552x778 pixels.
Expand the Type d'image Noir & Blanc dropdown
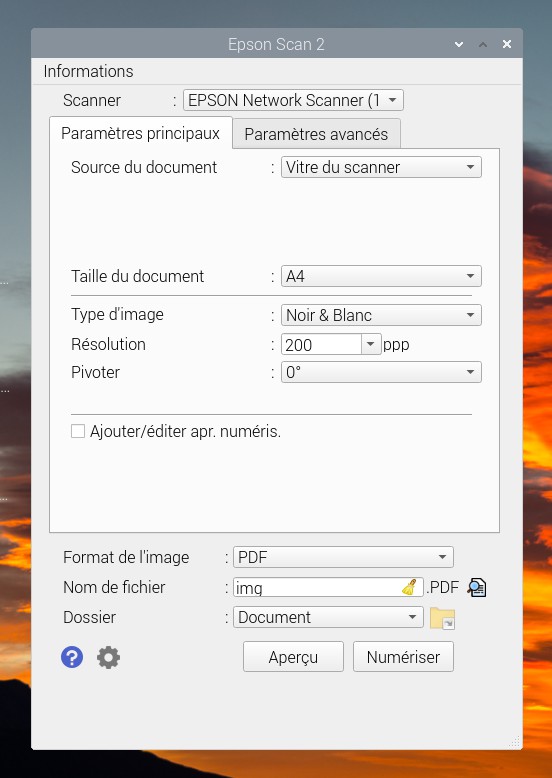(x=381, y=315)
